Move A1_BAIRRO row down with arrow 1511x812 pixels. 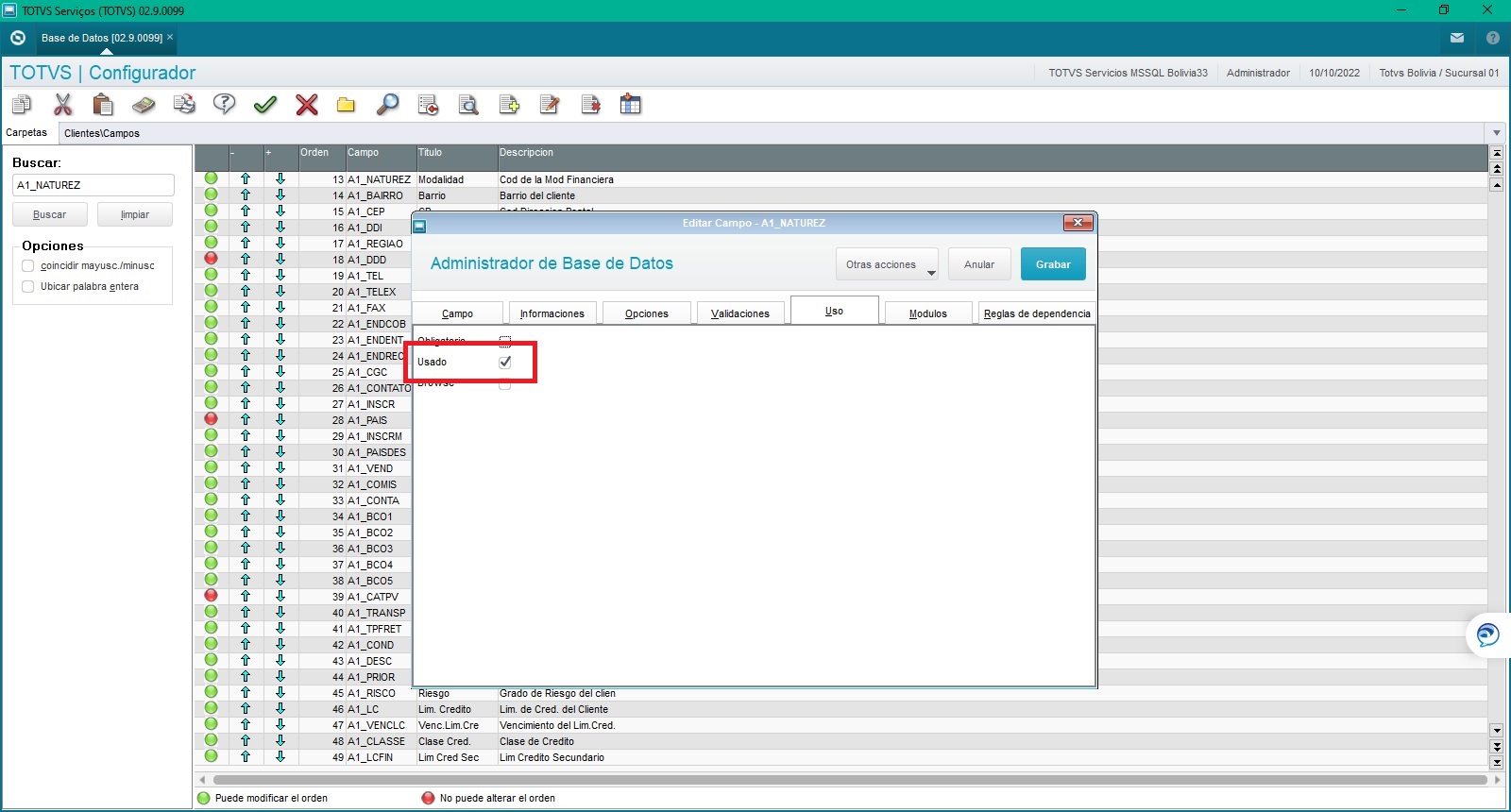tap(280, 195)
